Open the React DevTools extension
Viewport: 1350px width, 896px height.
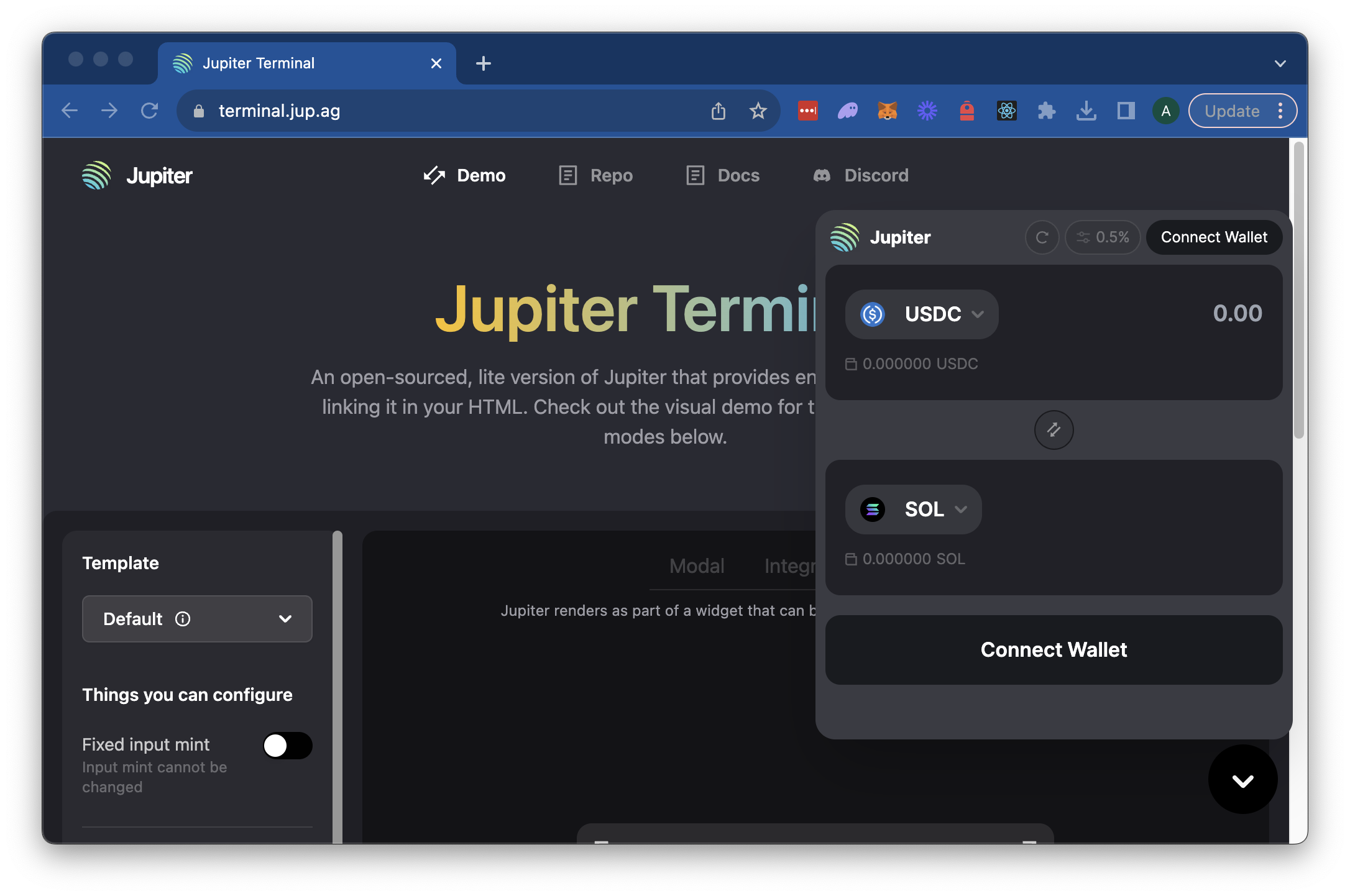point(1007,111)
